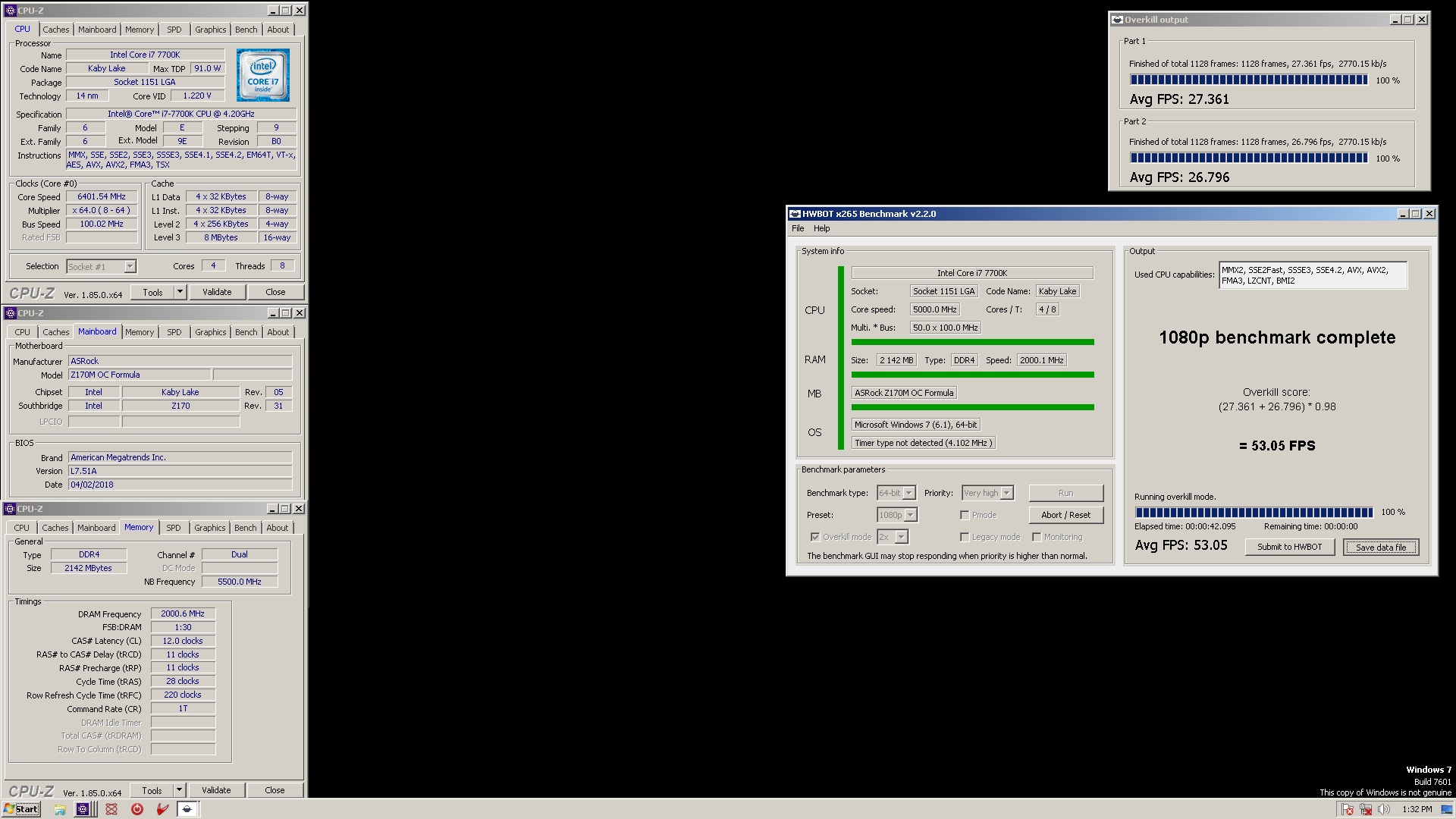Click the Used CPU capabilities text box
Image resolution: width=1456 pixels, height=819 pixels.
[x=1313, y=275]
